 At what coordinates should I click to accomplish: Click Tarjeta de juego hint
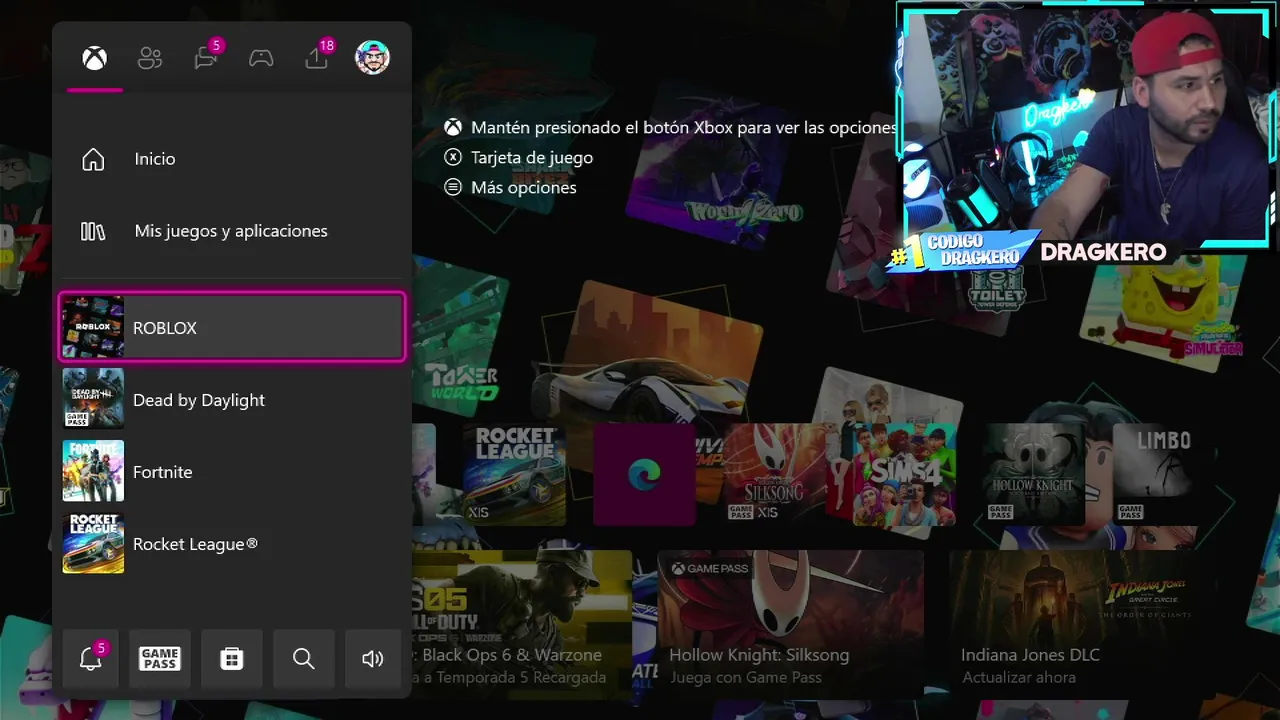click(519, 157)
